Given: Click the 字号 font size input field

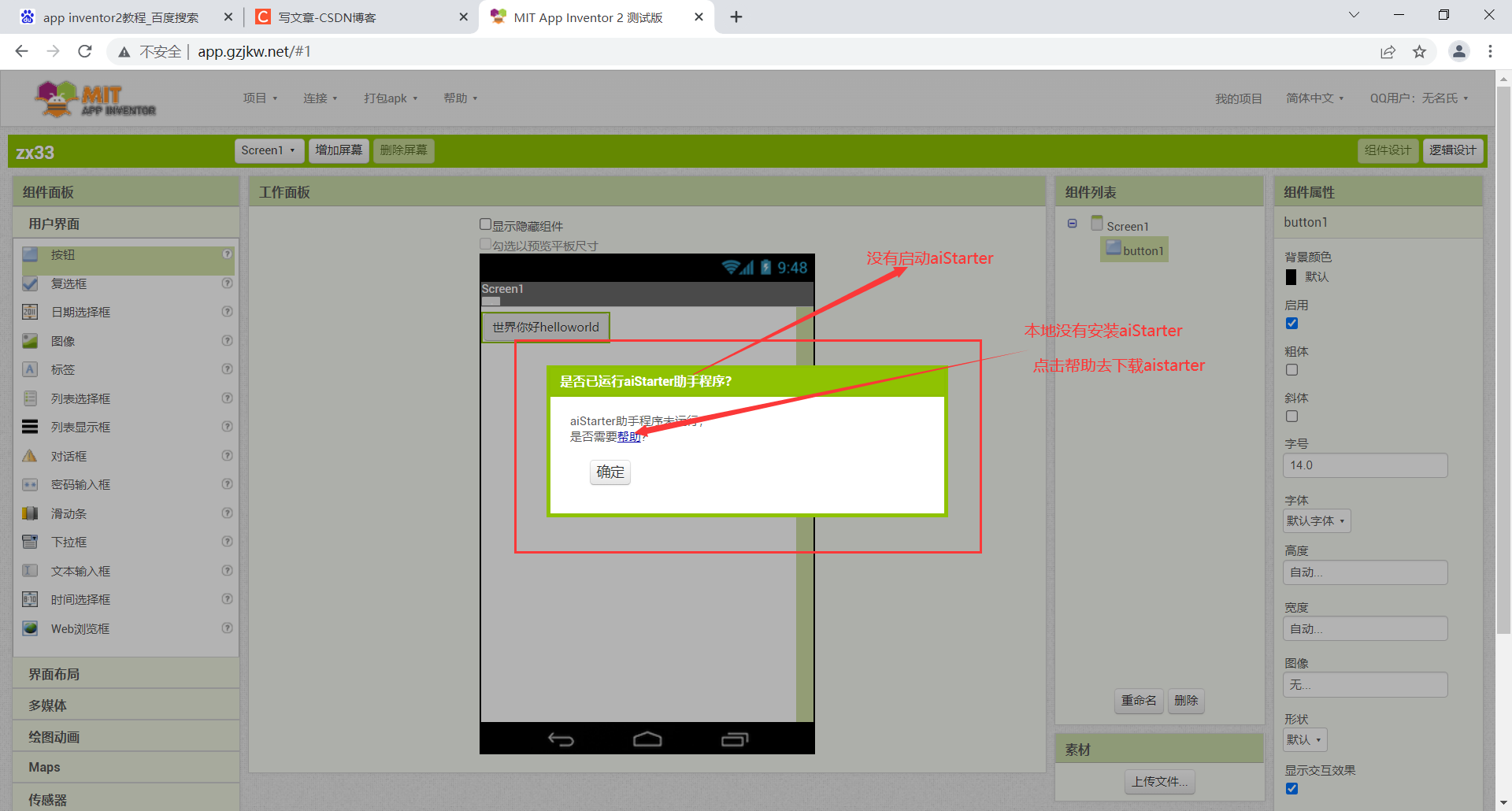Looking at the screenshot, I should [x=1365, y=465].
